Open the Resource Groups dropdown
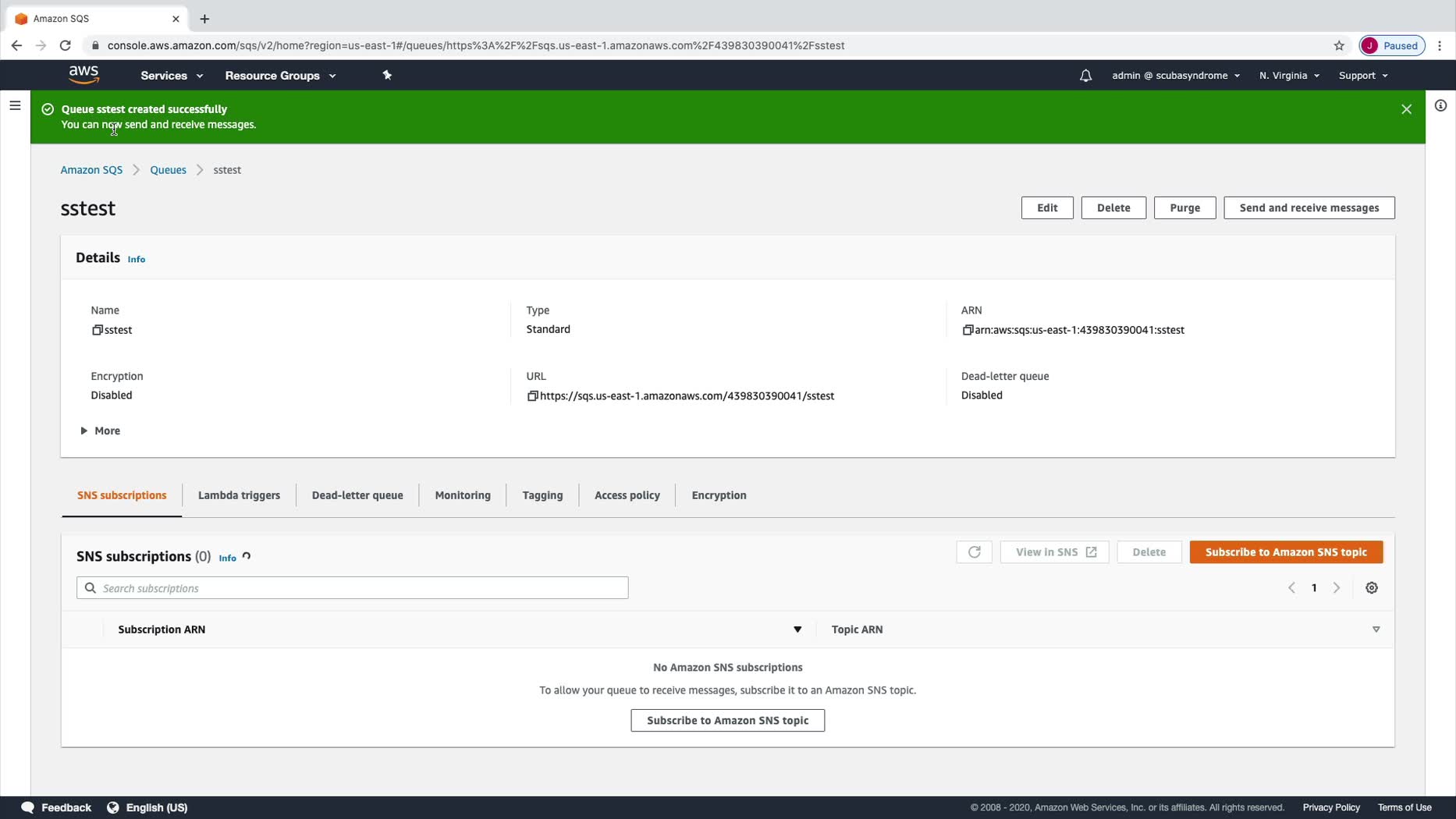 [280, 76]
